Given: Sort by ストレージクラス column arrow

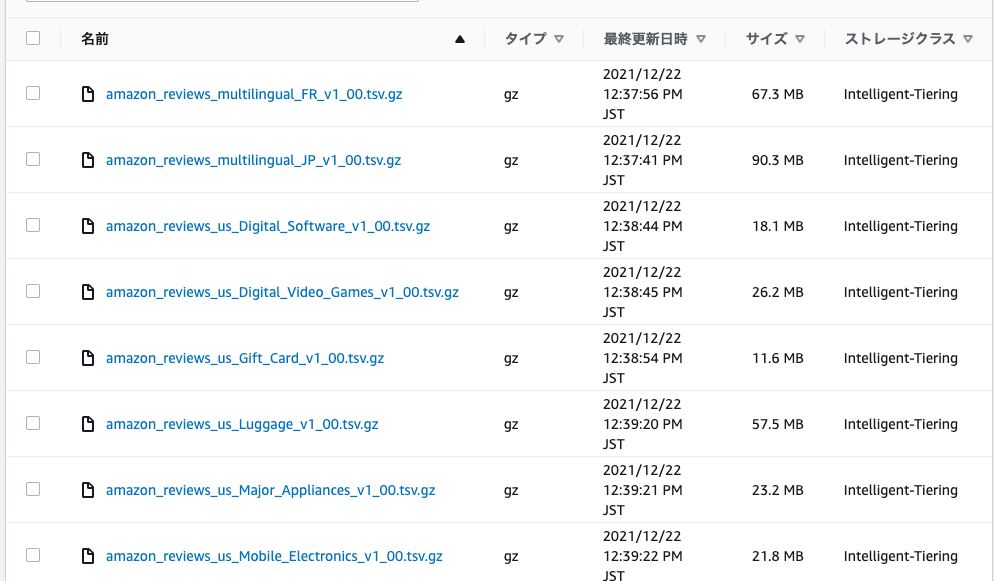Looking at the screenshot, I should click(x=968, y=39).
